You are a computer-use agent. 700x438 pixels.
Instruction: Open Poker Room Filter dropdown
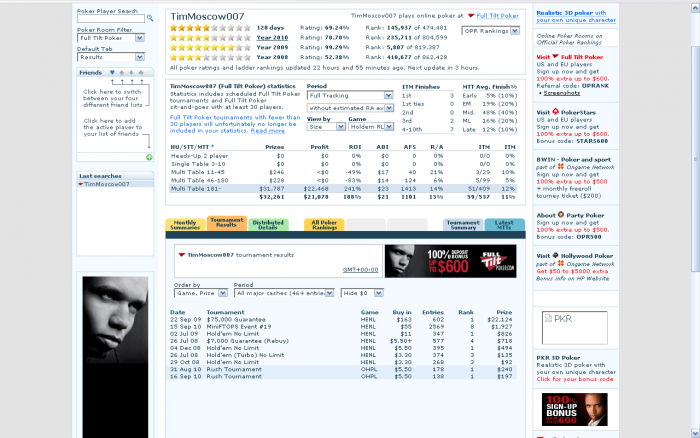[x=111, y=38]
